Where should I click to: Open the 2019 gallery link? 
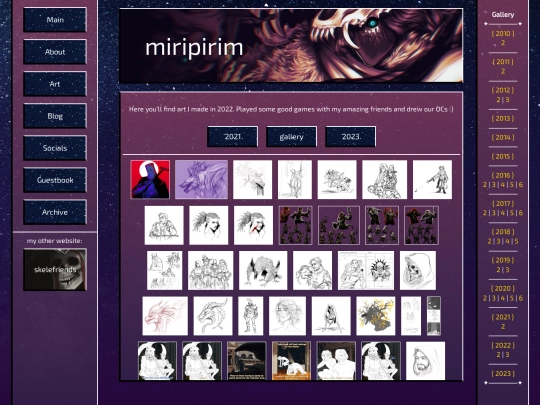[x=503, y=260]
